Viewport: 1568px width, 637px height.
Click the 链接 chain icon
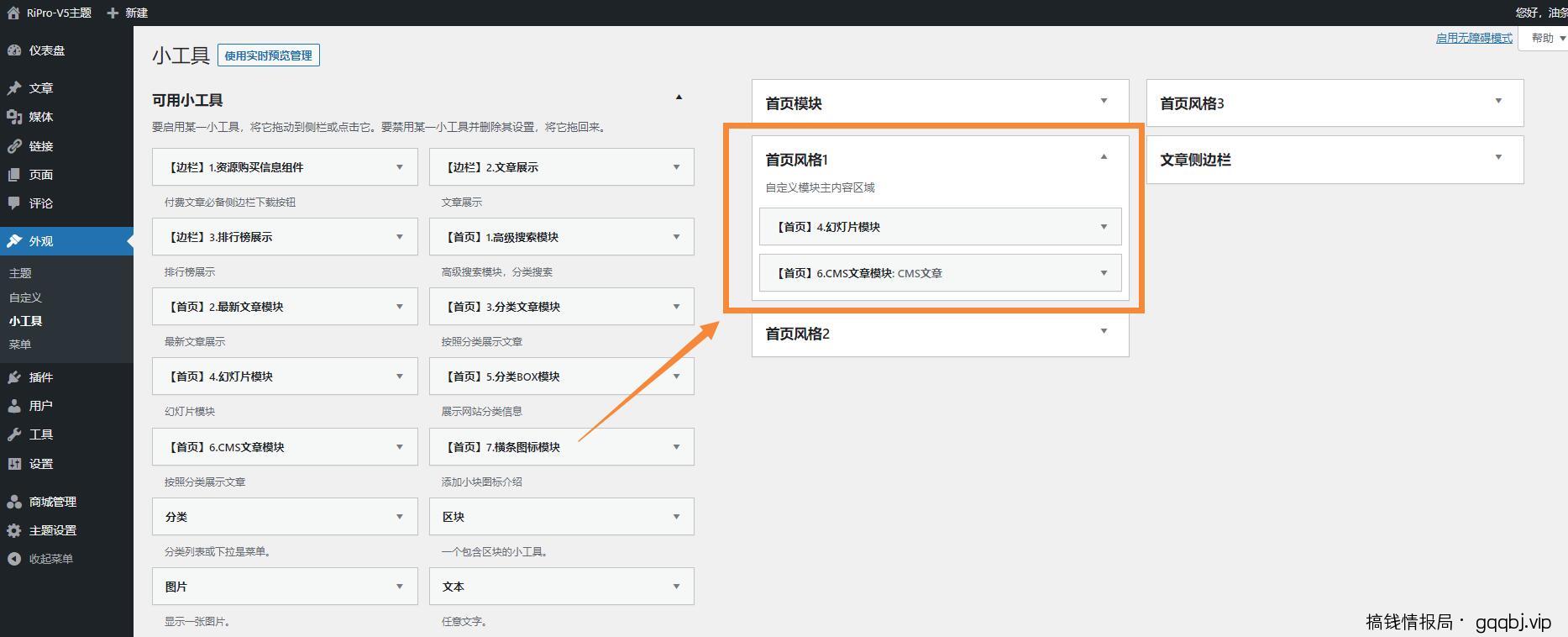(x=14, y=146)
